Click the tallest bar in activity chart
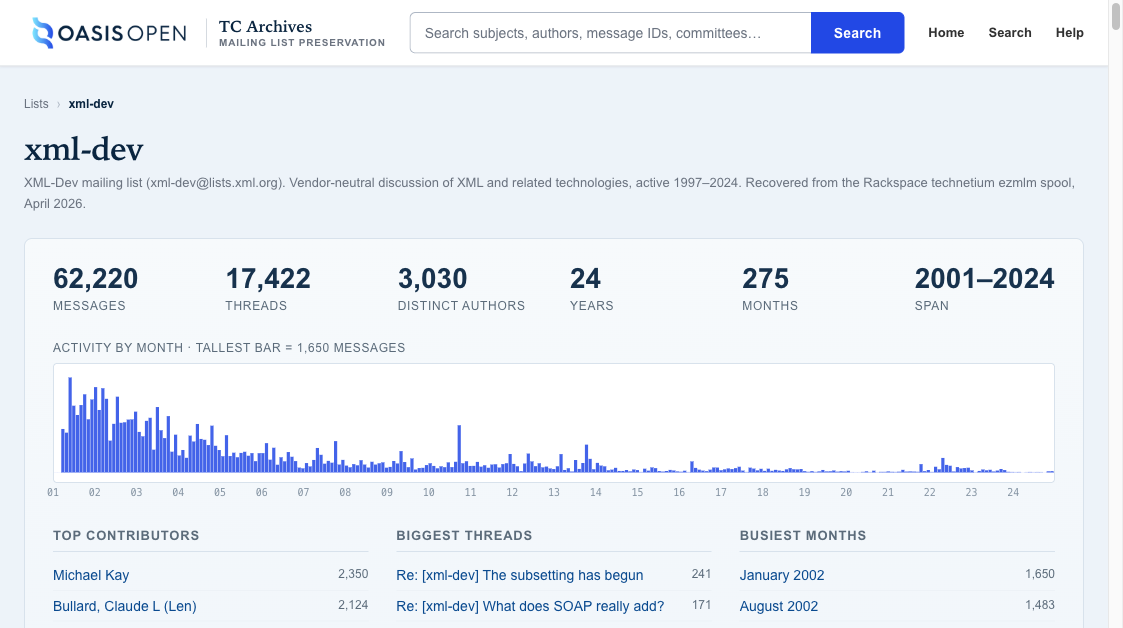This screenshot has width=1123, height=628. 70,425
